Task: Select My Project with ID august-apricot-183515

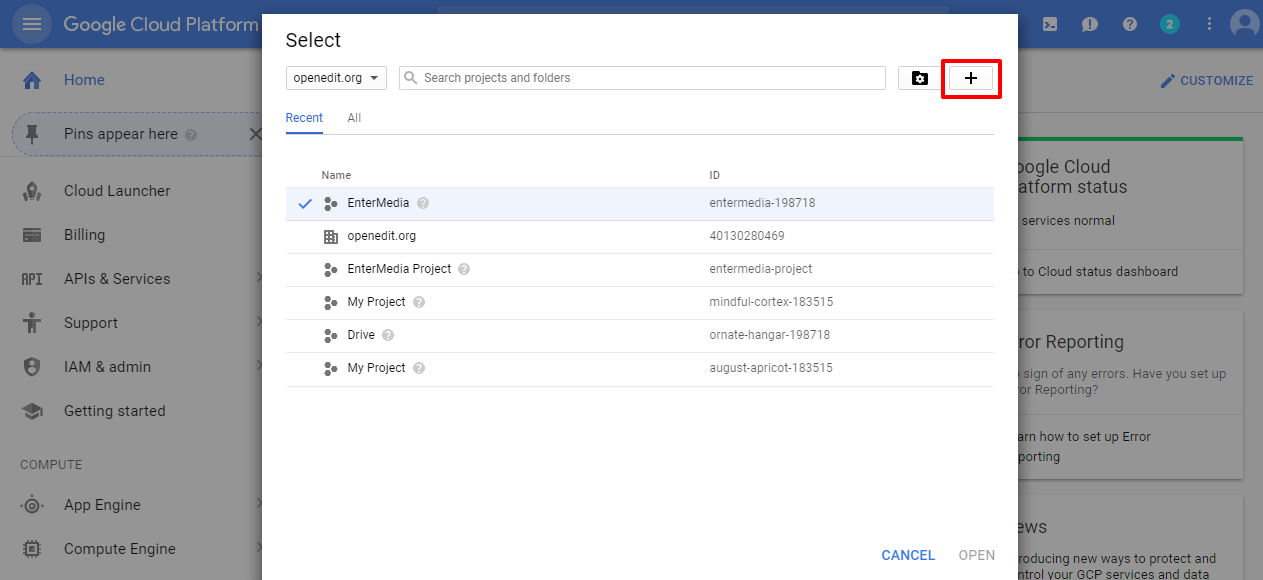Action: pyautogui.click(x=640, y=369)
